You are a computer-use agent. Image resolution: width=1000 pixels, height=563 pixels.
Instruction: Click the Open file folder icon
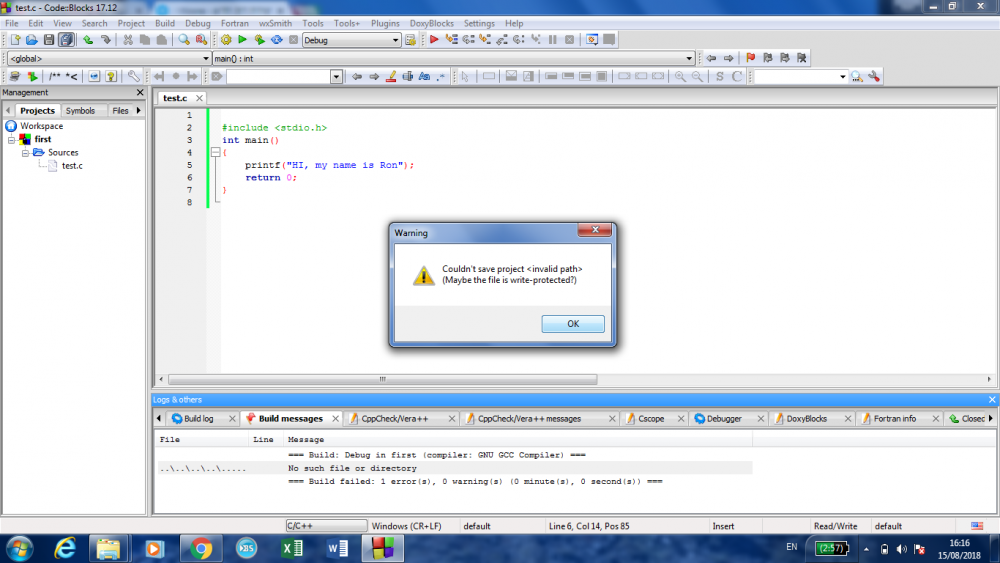pos(31,40)
